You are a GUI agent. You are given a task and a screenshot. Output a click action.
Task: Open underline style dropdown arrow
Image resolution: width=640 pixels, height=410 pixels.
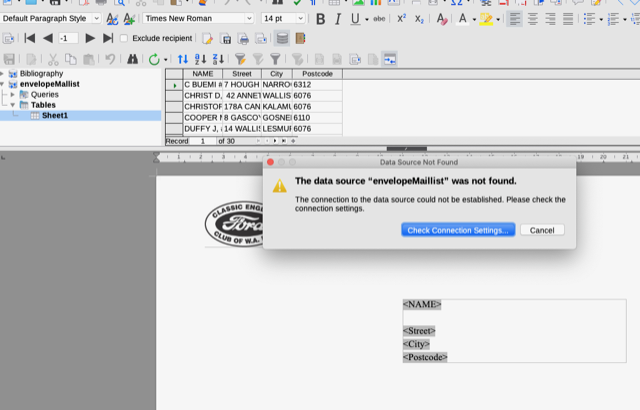coord(367,20)
